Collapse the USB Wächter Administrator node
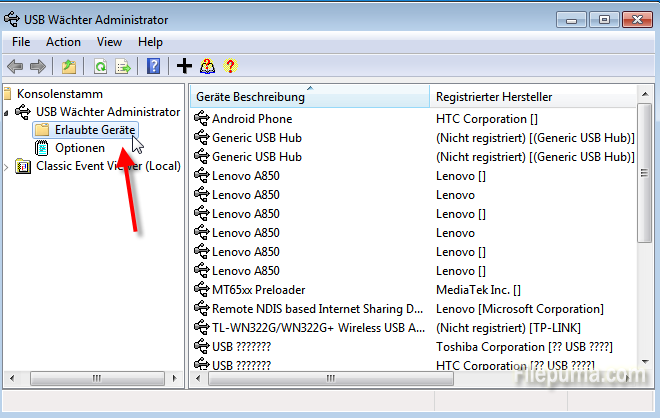660x418 pixels. (x=7, y=112)
